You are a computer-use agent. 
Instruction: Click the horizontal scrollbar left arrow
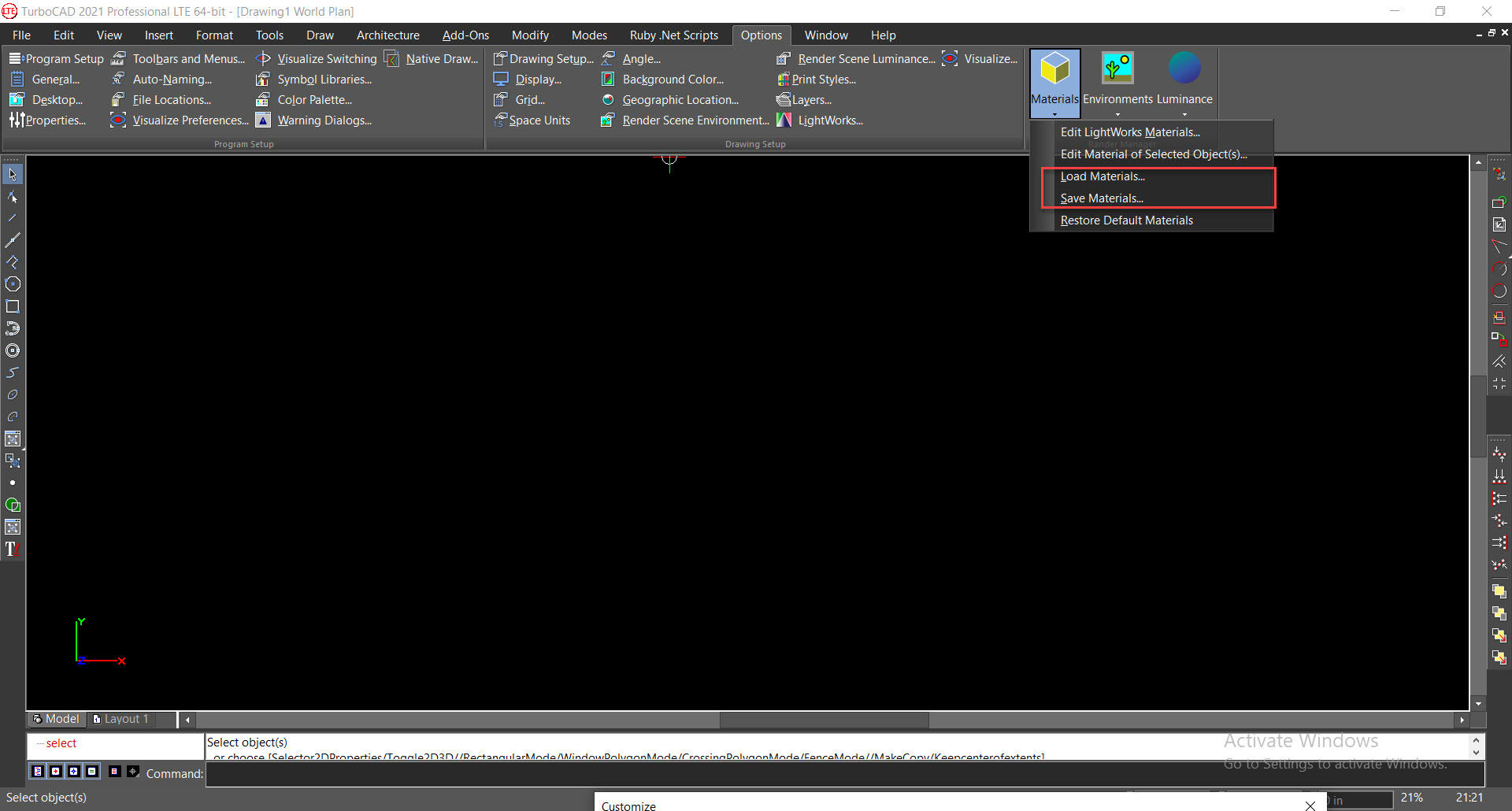pyautogui.click(x=187, y=720)
